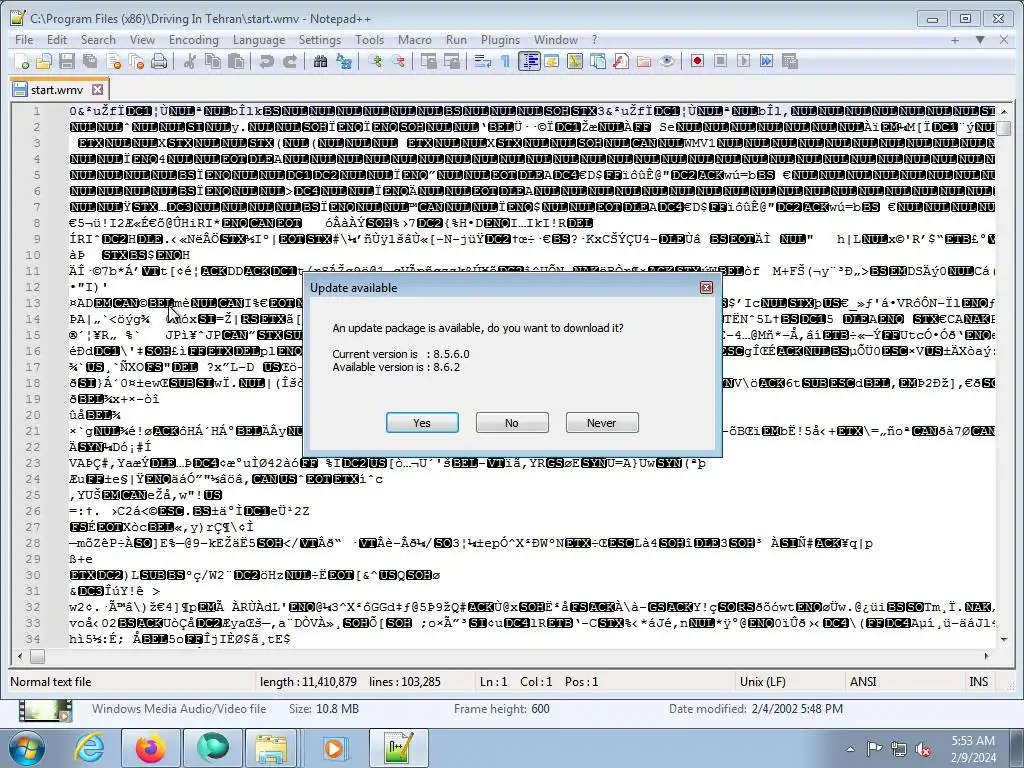Click the plus button on menu bar right
The width and height of the screenshot is (1024, 768).
pos(955,40)
